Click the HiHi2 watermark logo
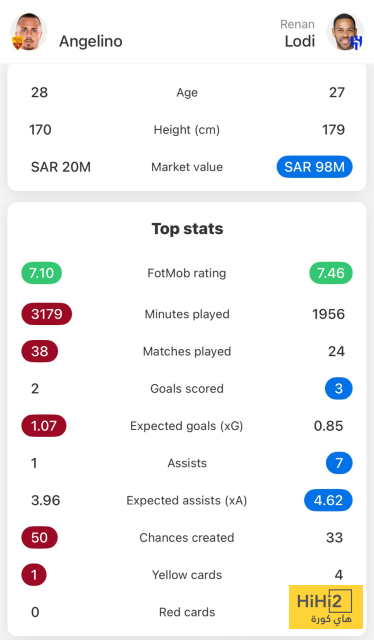The width and height of the screenshot is (374, 640). 326,607
